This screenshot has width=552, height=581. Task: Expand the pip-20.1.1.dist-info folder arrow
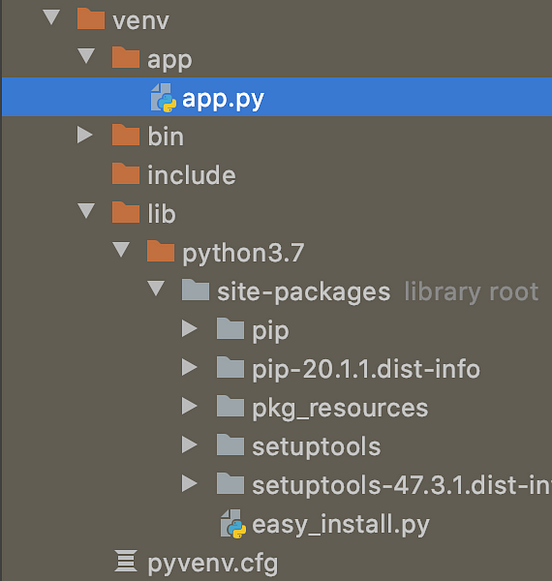pos(189,367)
